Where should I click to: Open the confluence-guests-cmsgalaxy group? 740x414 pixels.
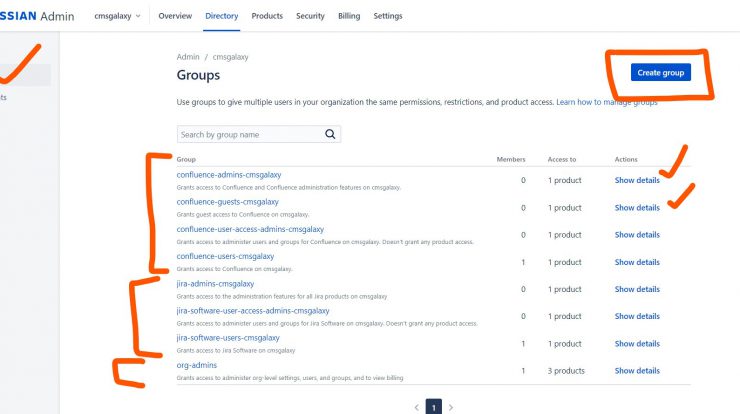point(227,202)
